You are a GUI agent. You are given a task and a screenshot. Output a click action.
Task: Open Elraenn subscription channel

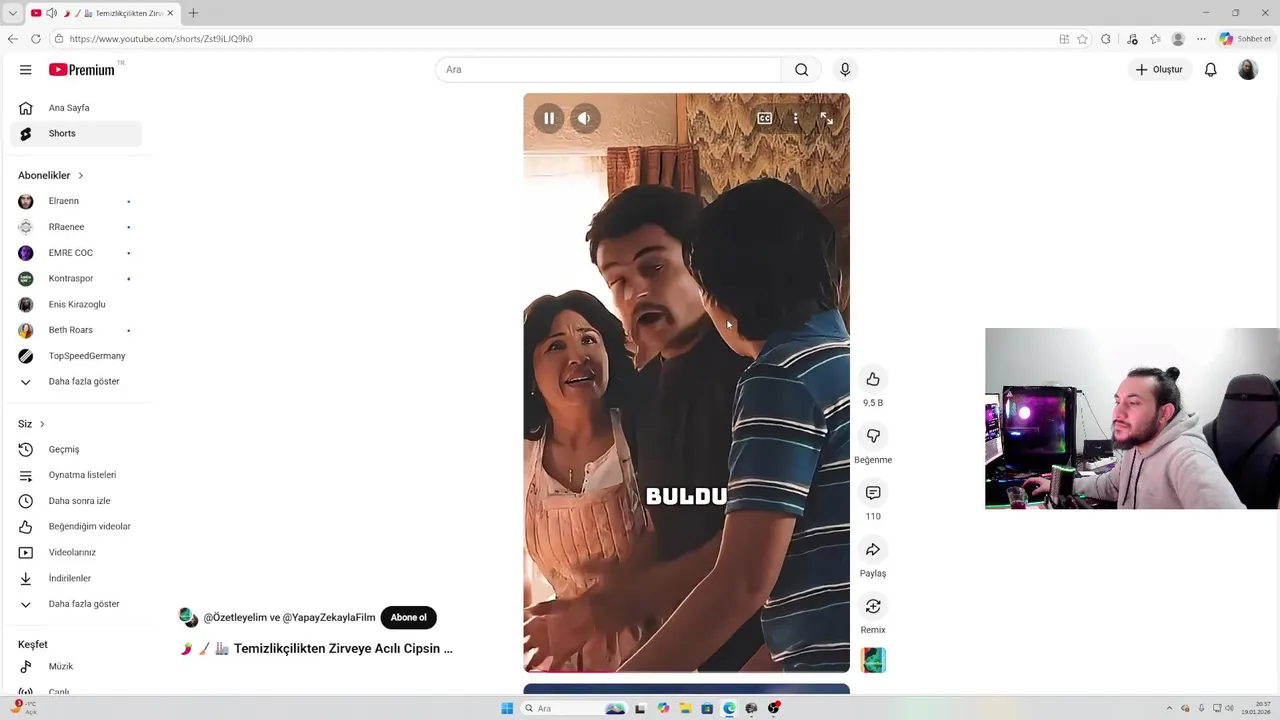pos(76,201)
